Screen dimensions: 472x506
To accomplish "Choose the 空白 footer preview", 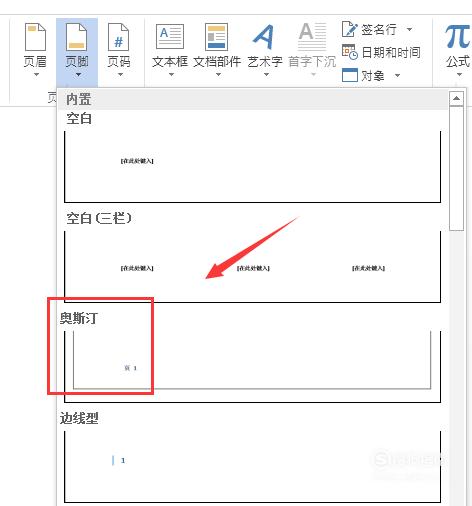I will pyautogui.click(x=252, y=167).
